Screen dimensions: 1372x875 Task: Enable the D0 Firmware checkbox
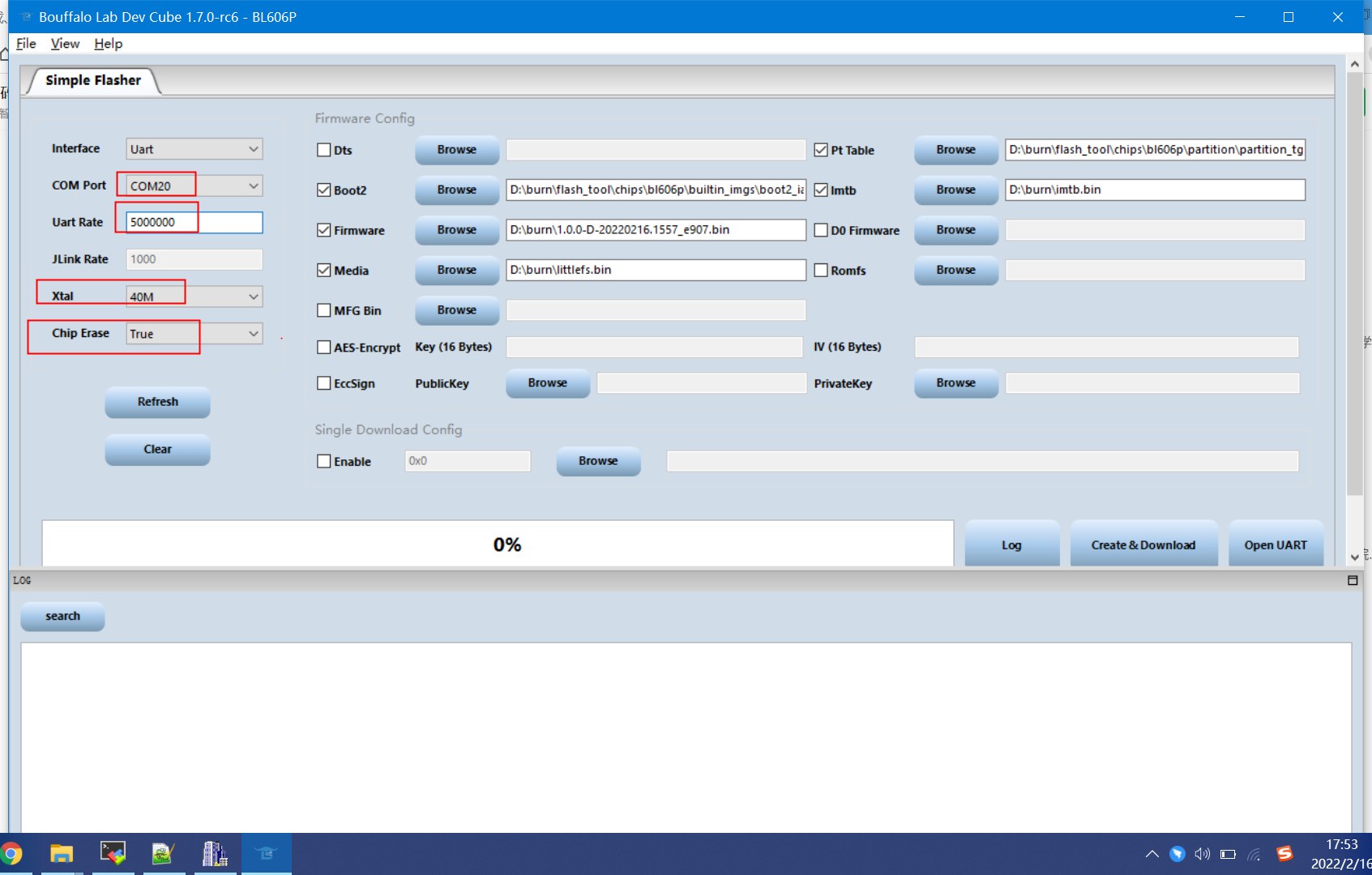pos(821,230)
